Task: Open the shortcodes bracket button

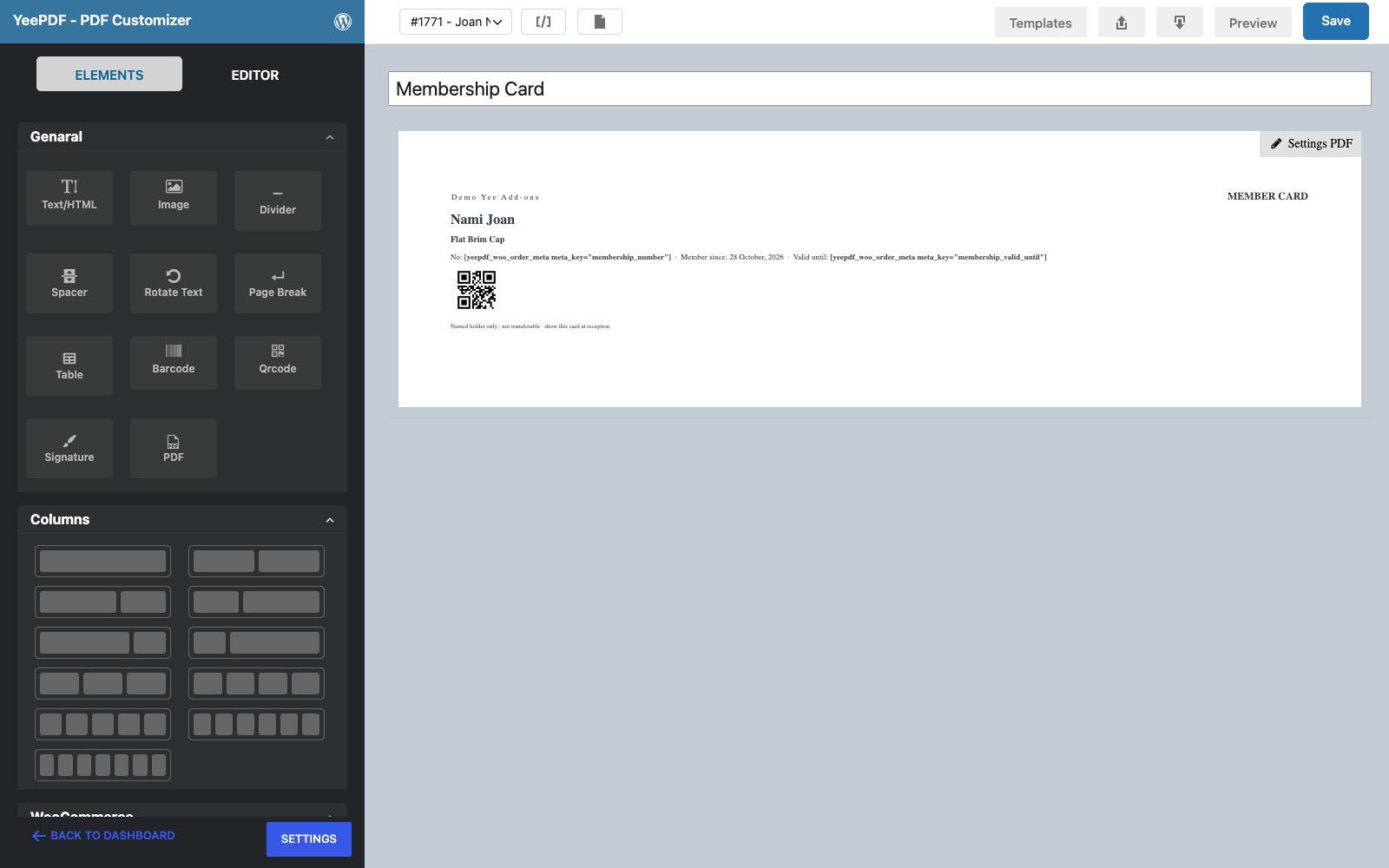Action: [x=543, y=22]
